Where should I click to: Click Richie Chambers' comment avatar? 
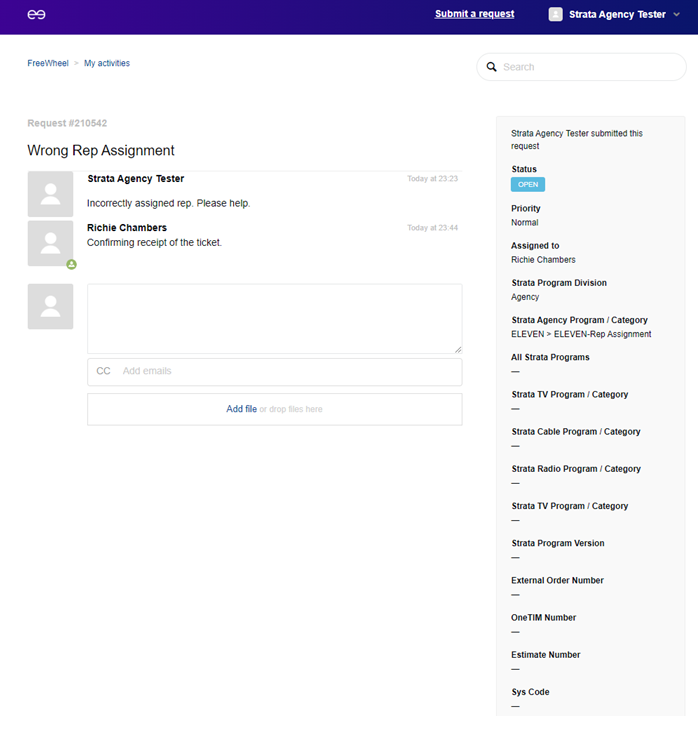coord(50,243)
